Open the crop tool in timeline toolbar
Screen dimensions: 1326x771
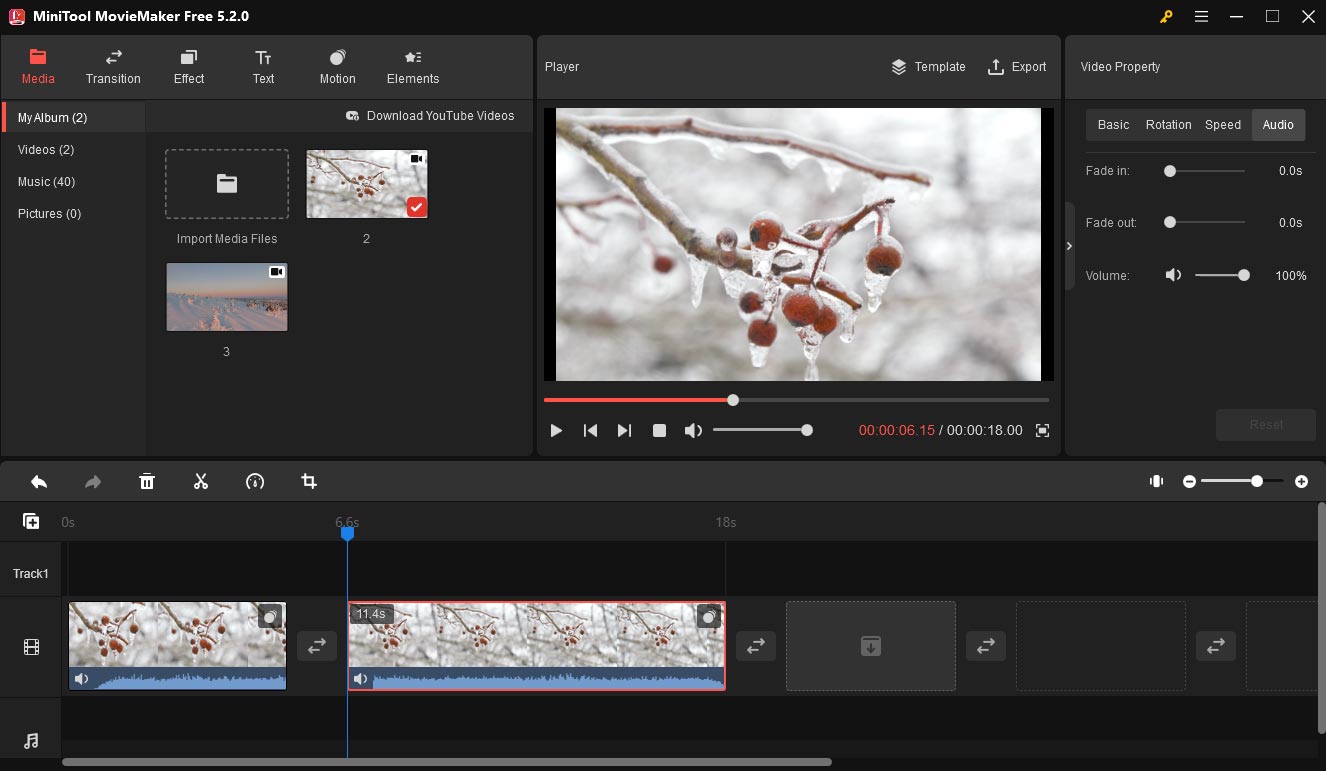tap(308, 481)
